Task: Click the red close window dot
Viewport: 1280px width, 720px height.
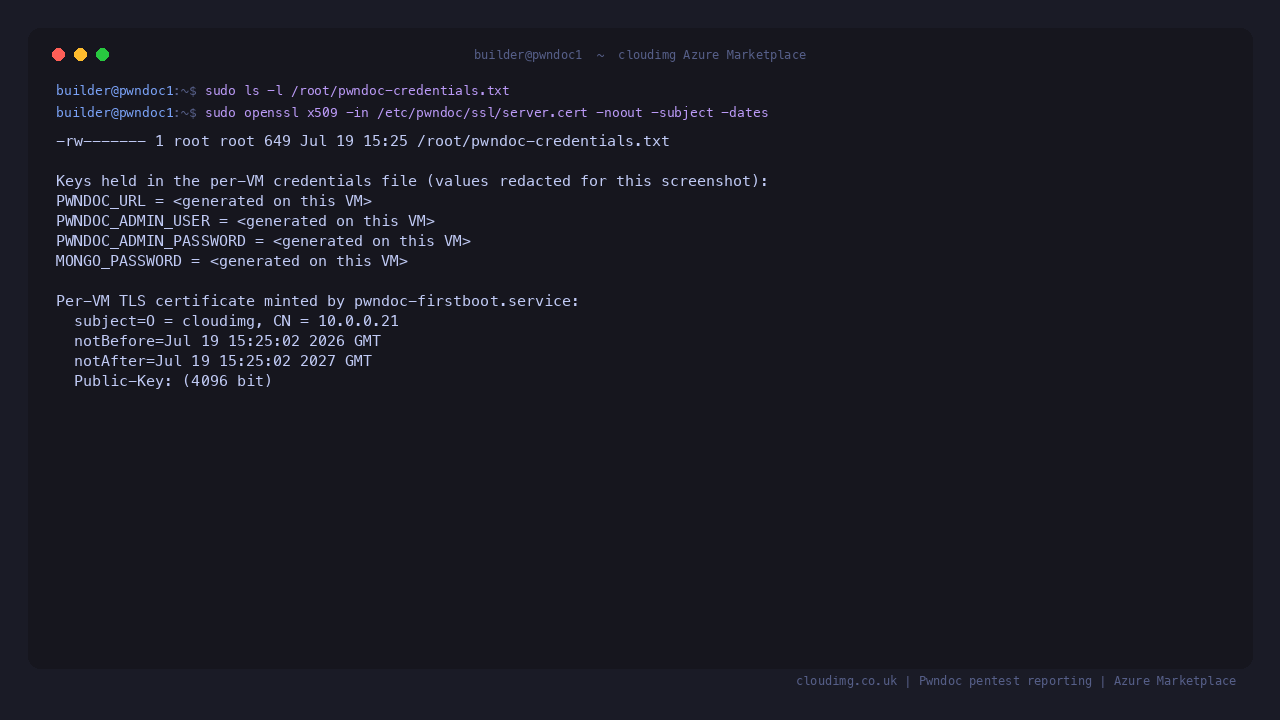Action: pos(59,55)
